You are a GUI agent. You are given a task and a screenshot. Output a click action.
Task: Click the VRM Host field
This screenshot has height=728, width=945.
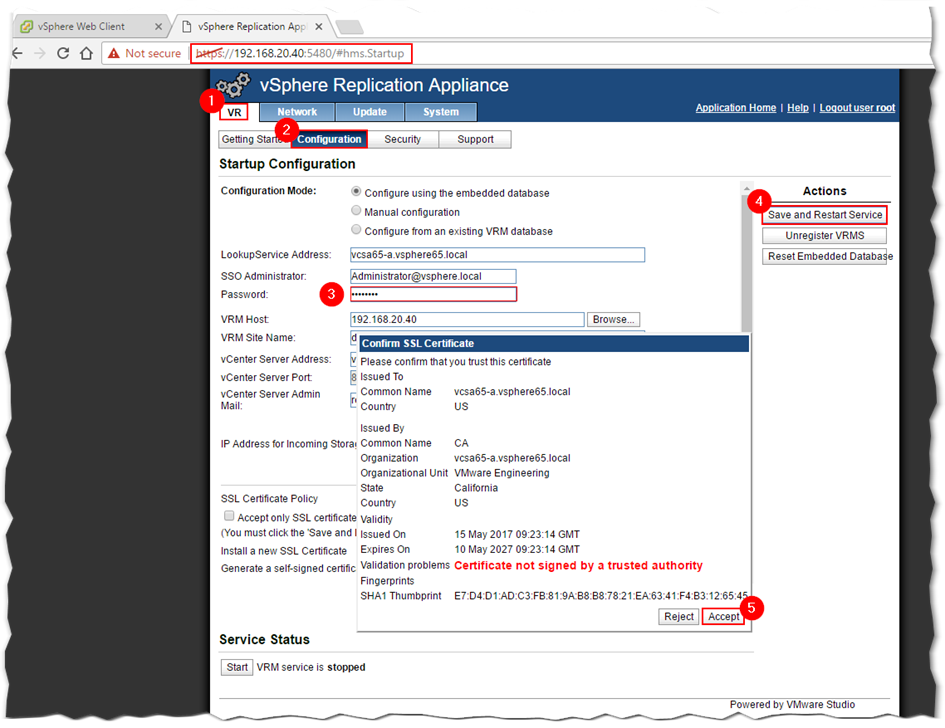(467, 319)
